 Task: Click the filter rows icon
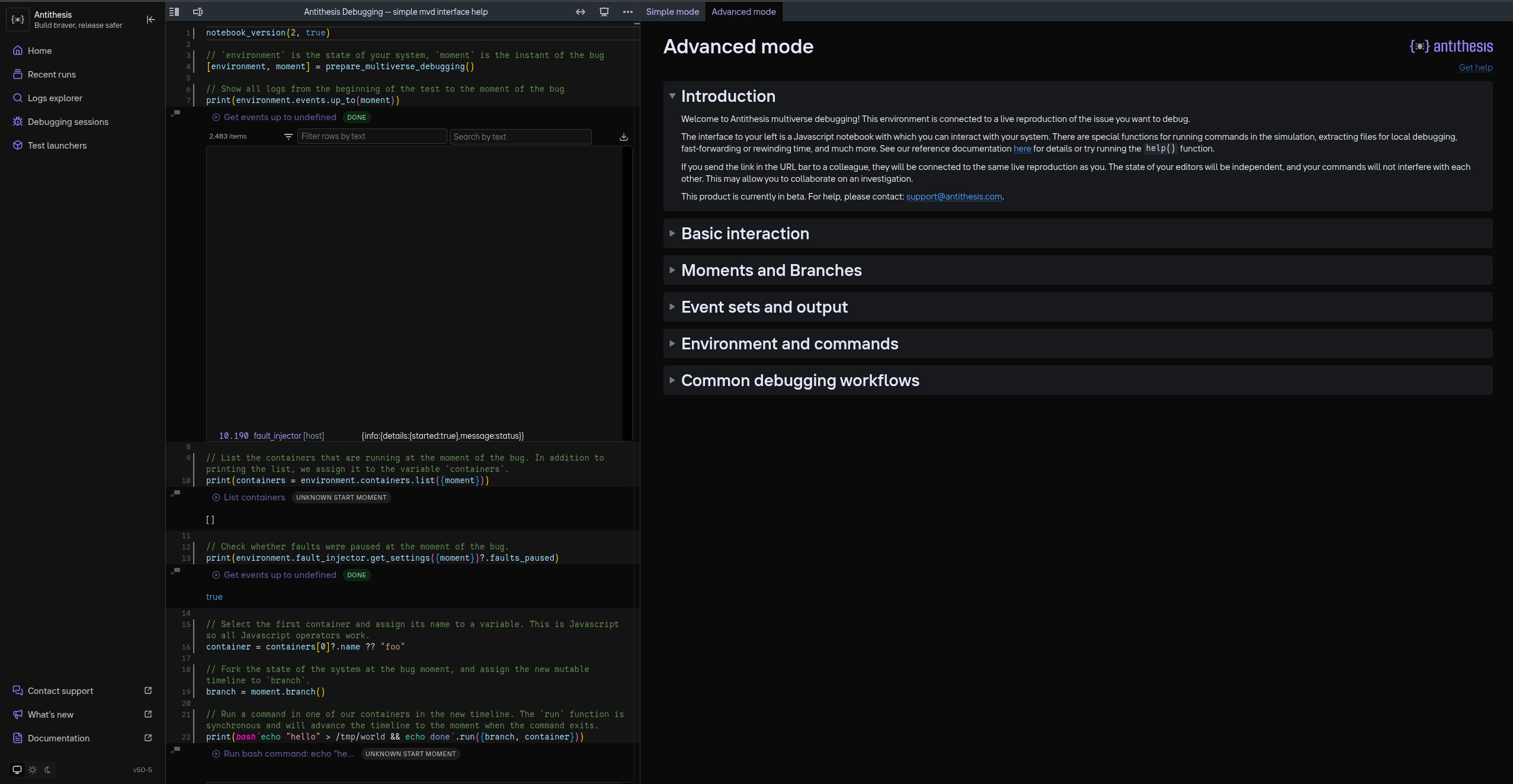pyautogui.click(x=289, y=137)
